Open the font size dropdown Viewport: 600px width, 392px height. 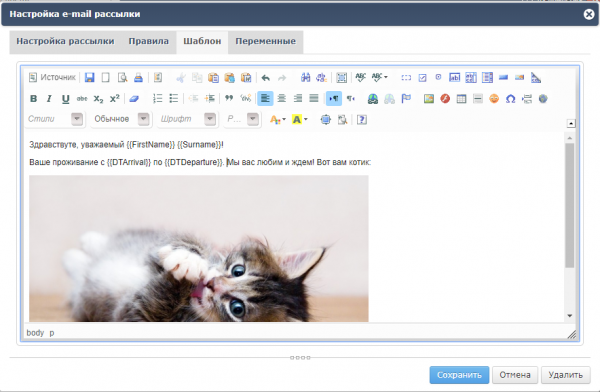click(243, 119)
